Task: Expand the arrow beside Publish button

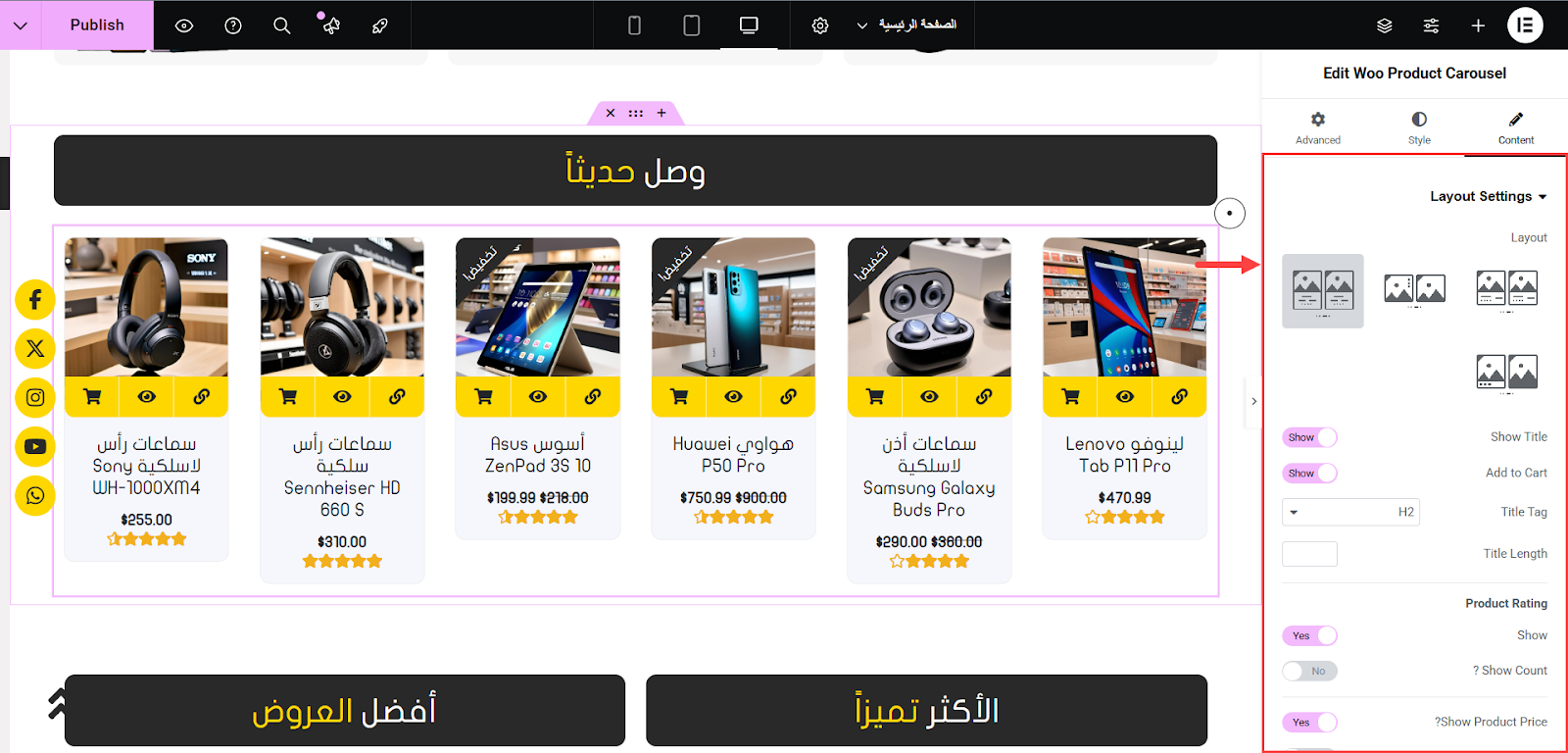Action: pos(21,25)
